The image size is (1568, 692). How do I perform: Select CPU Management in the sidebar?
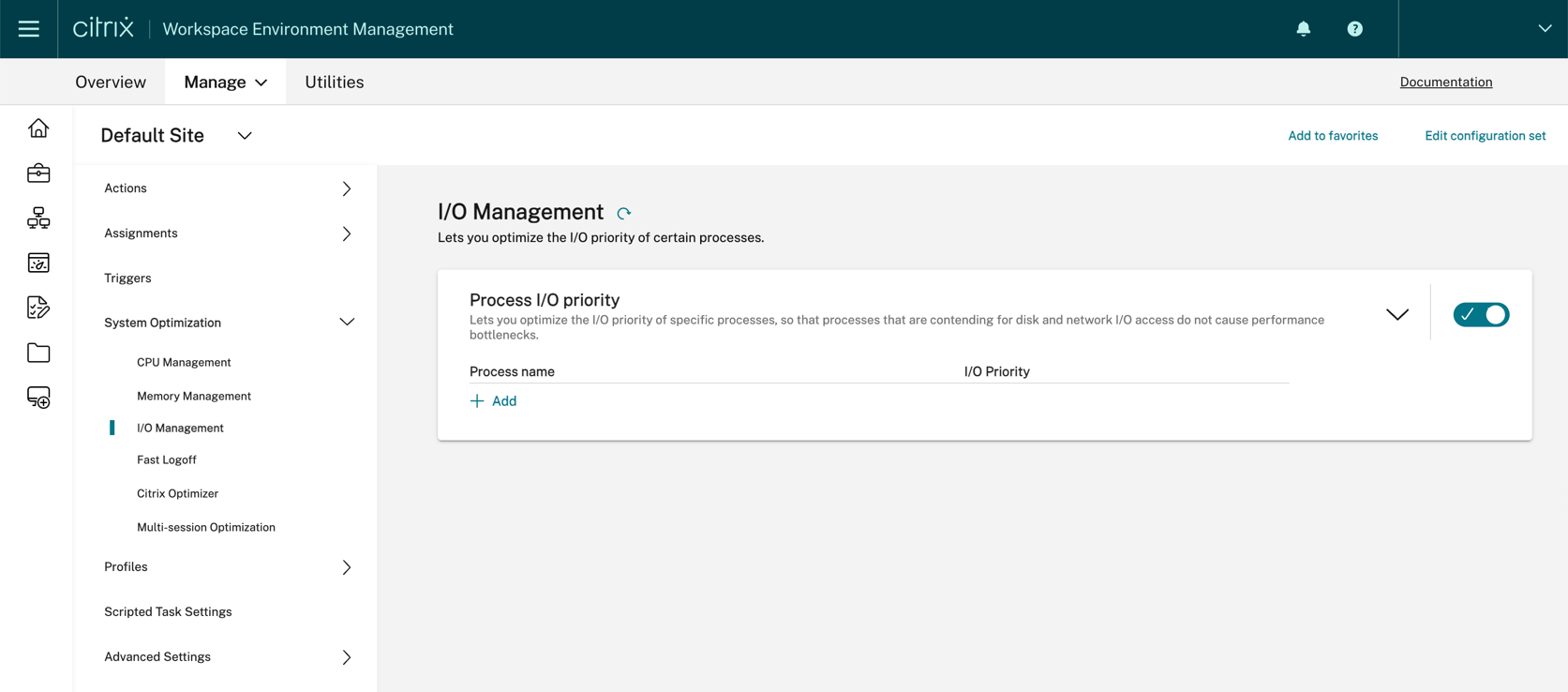tap(184, 363)
